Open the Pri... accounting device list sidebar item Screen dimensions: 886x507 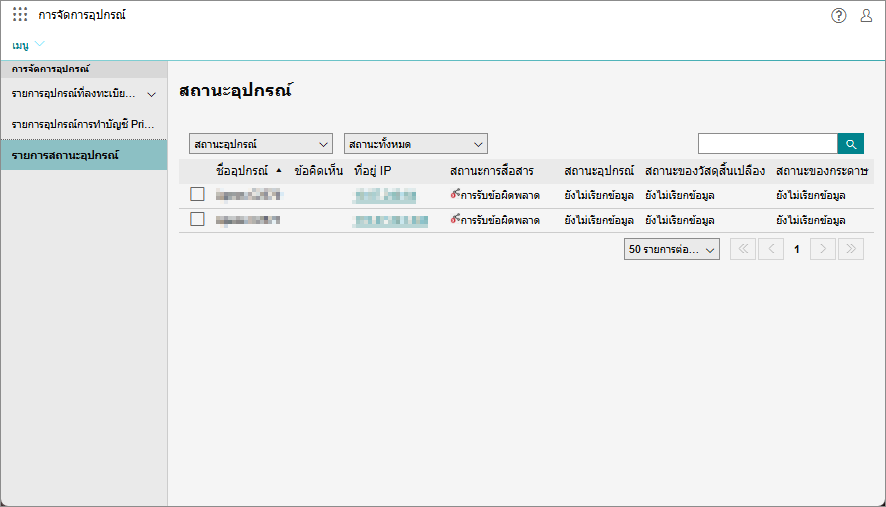coord(84,124)
